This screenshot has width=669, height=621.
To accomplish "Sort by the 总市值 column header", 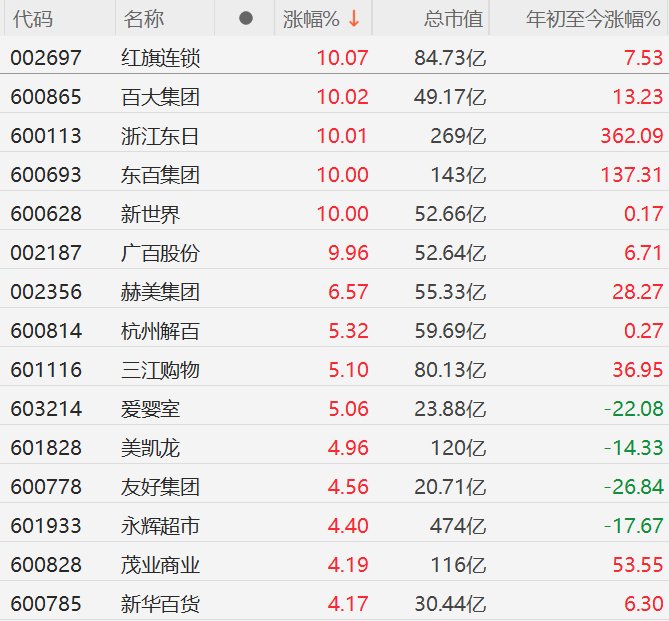I will (x=453, y=19).
